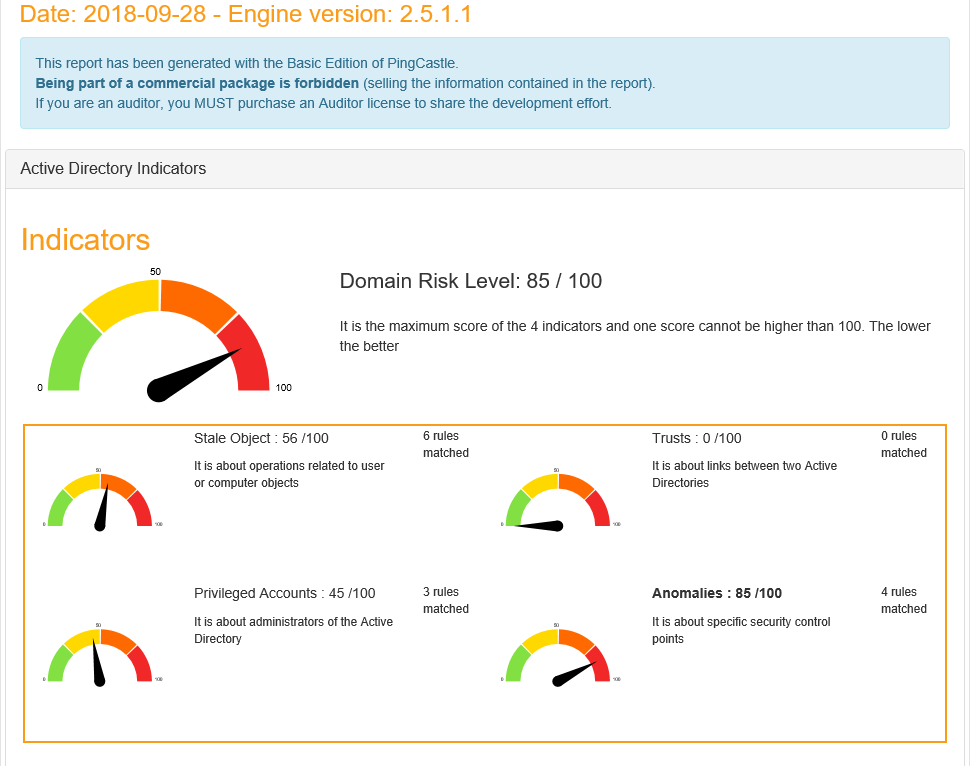This screenshot has height=766, width=970.
Task: Open the Privileged Accounts : 45 /100 heading
Action: pyautogui.click(x=284, y=593)
